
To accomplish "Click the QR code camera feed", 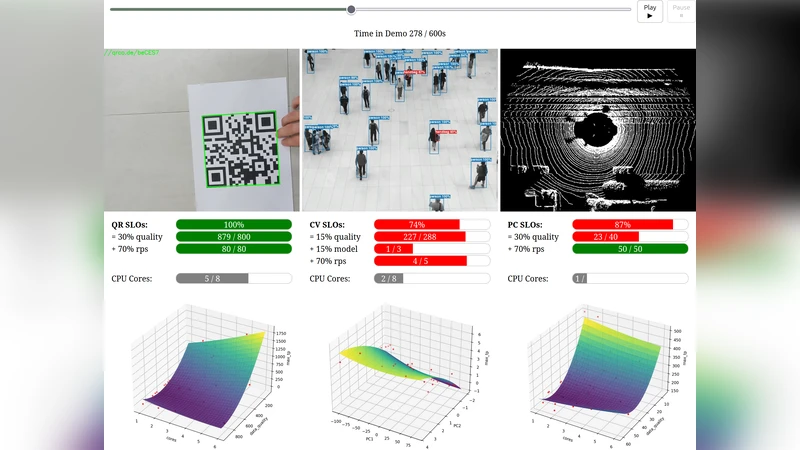I will pos(203,129).
